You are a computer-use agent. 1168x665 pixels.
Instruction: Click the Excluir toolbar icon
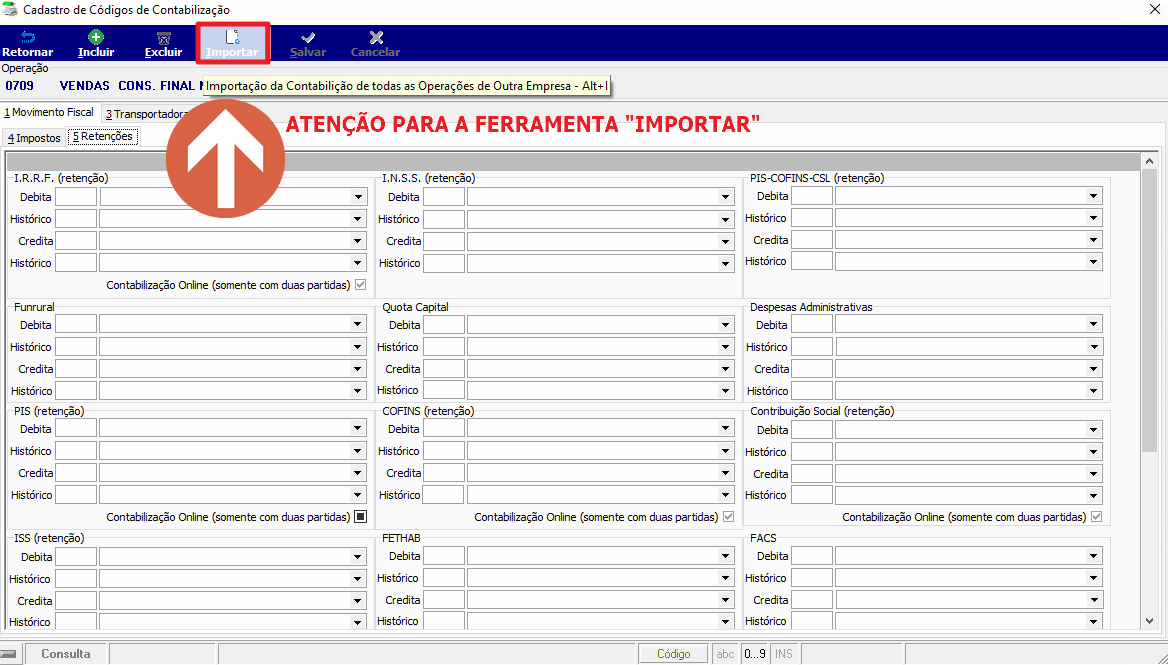click(x=163, y=37)
